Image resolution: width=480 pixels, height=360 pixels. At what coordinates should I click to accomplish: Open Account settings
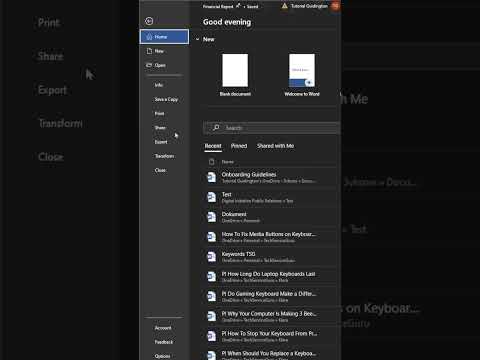click(x=163, y=328)
